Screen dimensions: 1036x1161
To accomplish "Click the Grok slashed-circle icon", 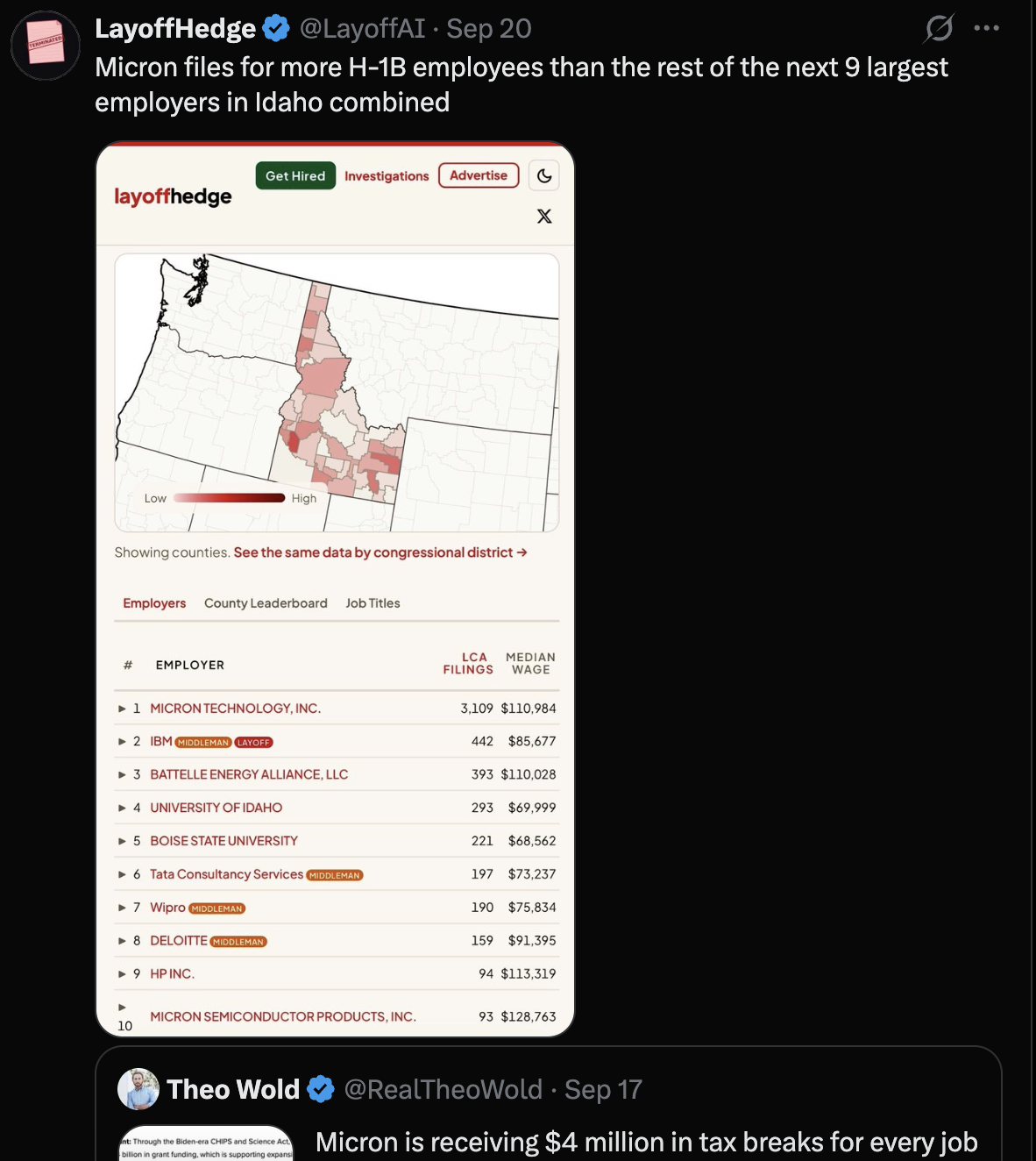I will [939, 29].
